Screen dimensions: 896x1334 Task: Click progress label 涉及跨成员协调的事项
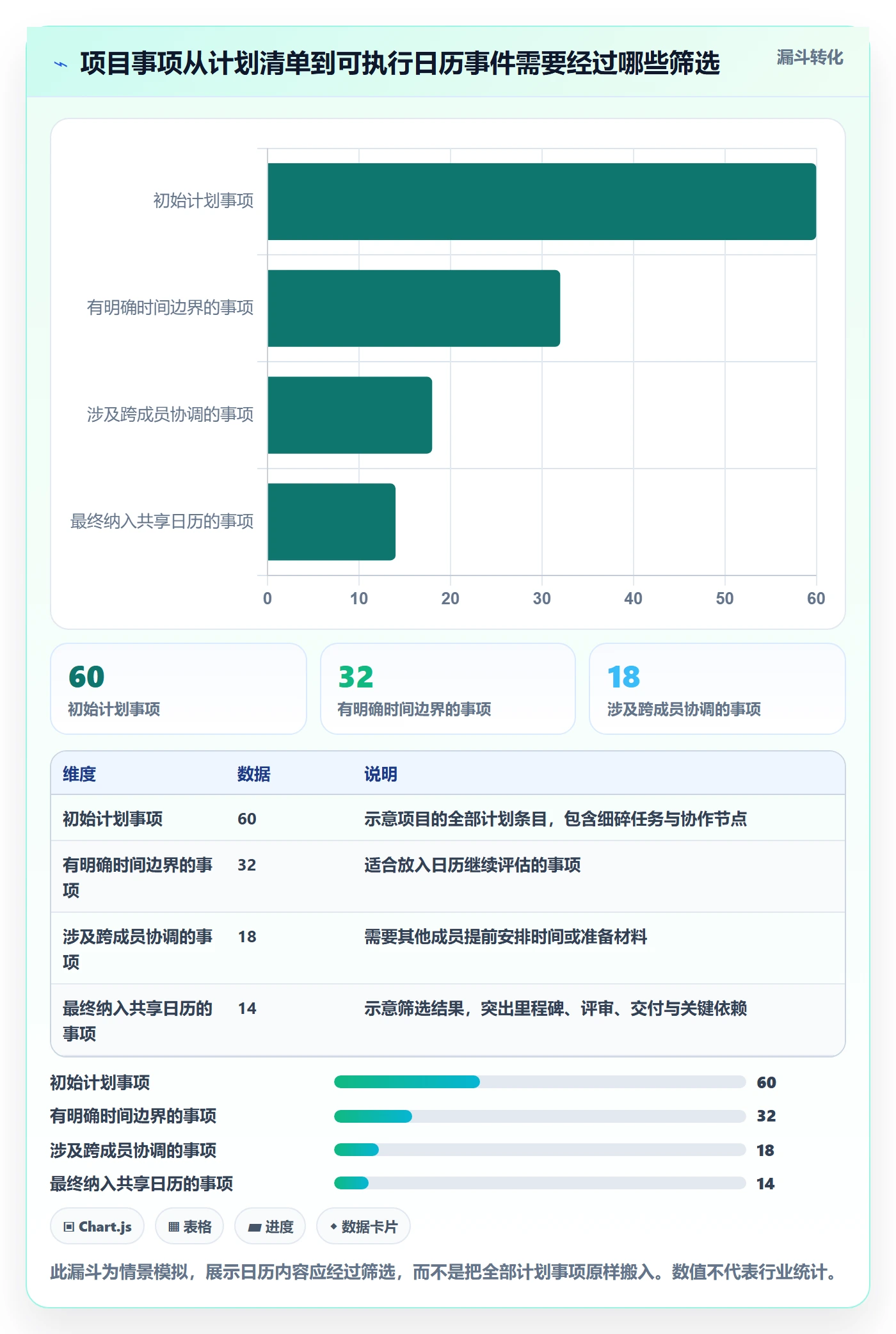coord(133,1150)
